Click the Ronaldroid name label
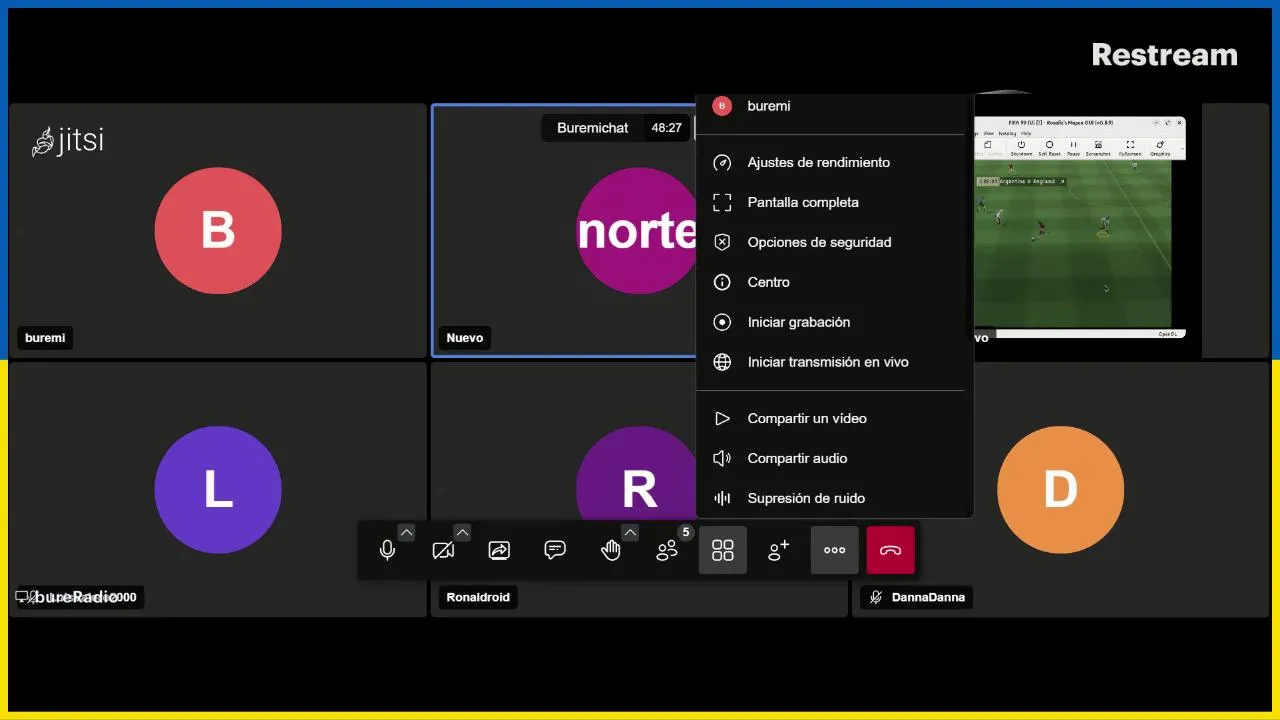This screenshot has width=1280, height=720. 478,597
